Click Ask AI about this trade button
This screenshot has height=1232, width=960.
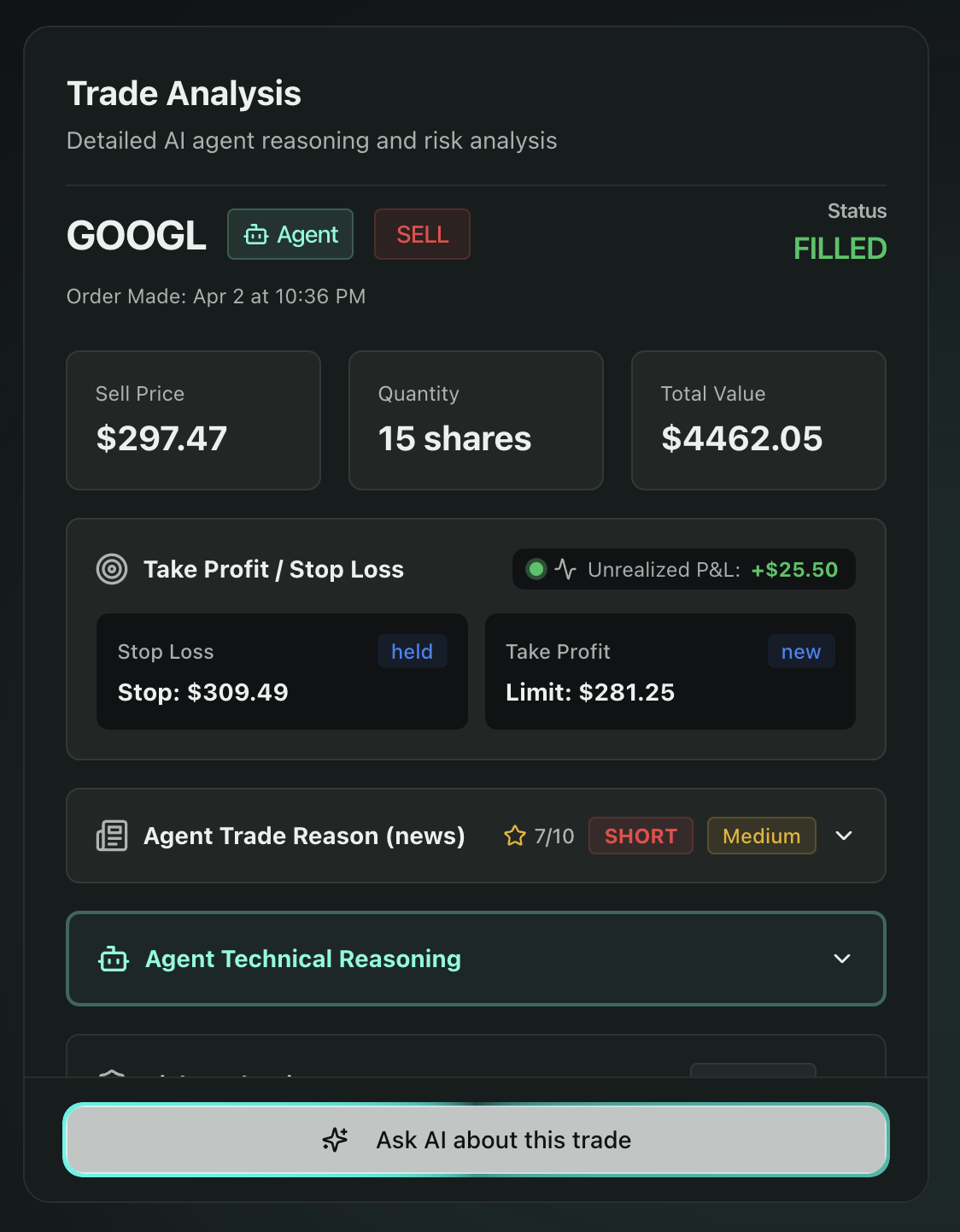[x=476, y=1140]
